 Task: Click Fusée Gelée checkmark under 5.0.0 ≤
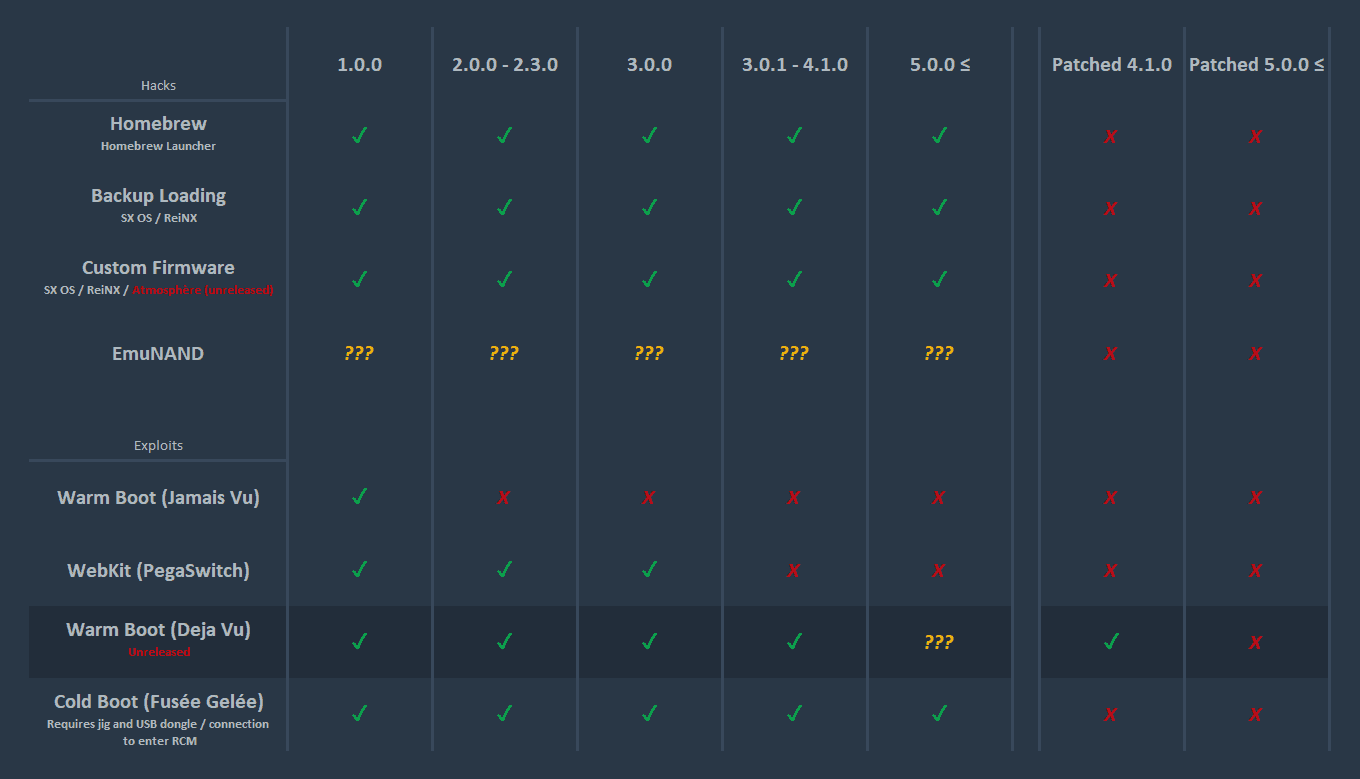click(x=940, y=713)
